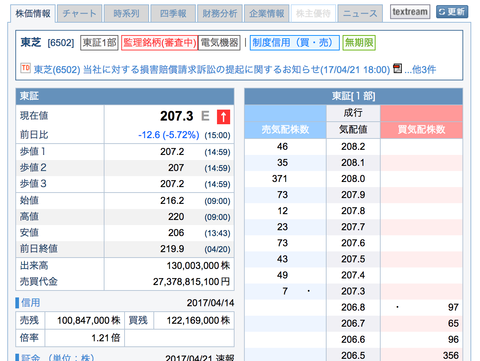Click the 成行 header cell

point(353,113)
